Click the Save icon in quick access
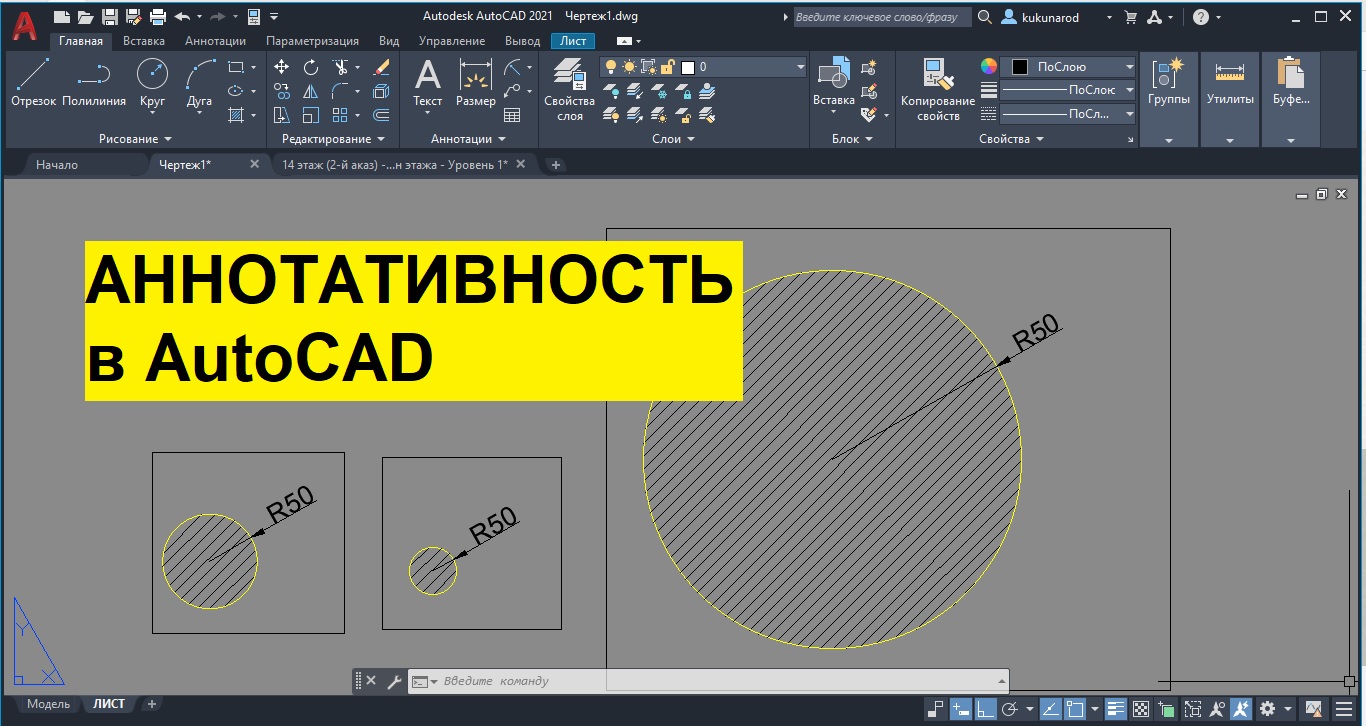Viewport: 1366px width, 726px height. pos(109,16)
